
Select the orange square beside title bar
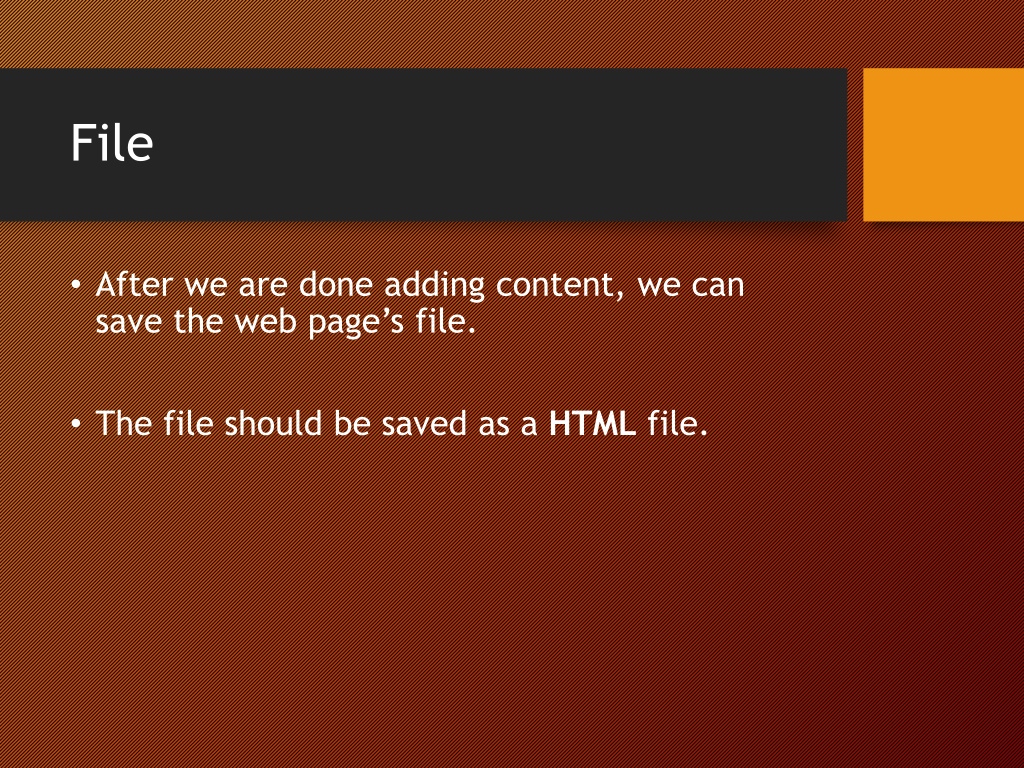943,144
